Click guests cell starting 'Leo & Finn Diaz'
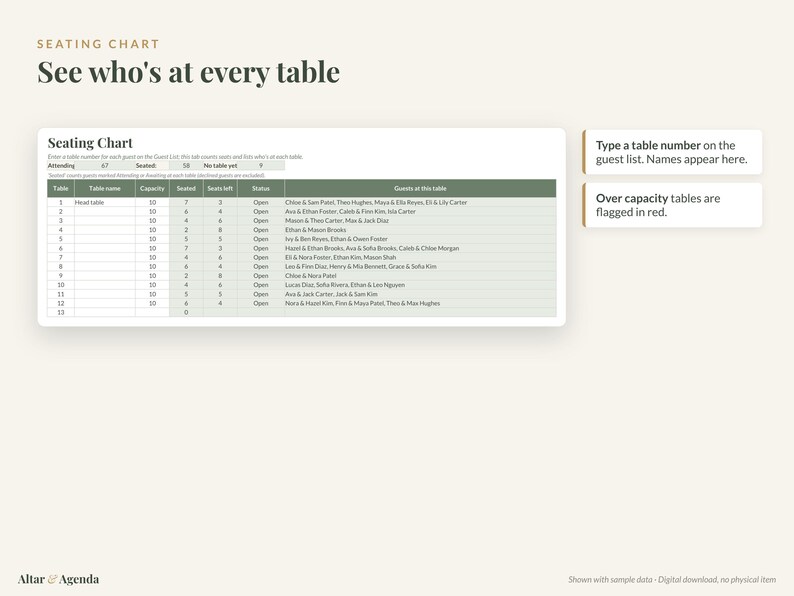The height and width of the screenshot is (596, 794). tap(420, 266)
